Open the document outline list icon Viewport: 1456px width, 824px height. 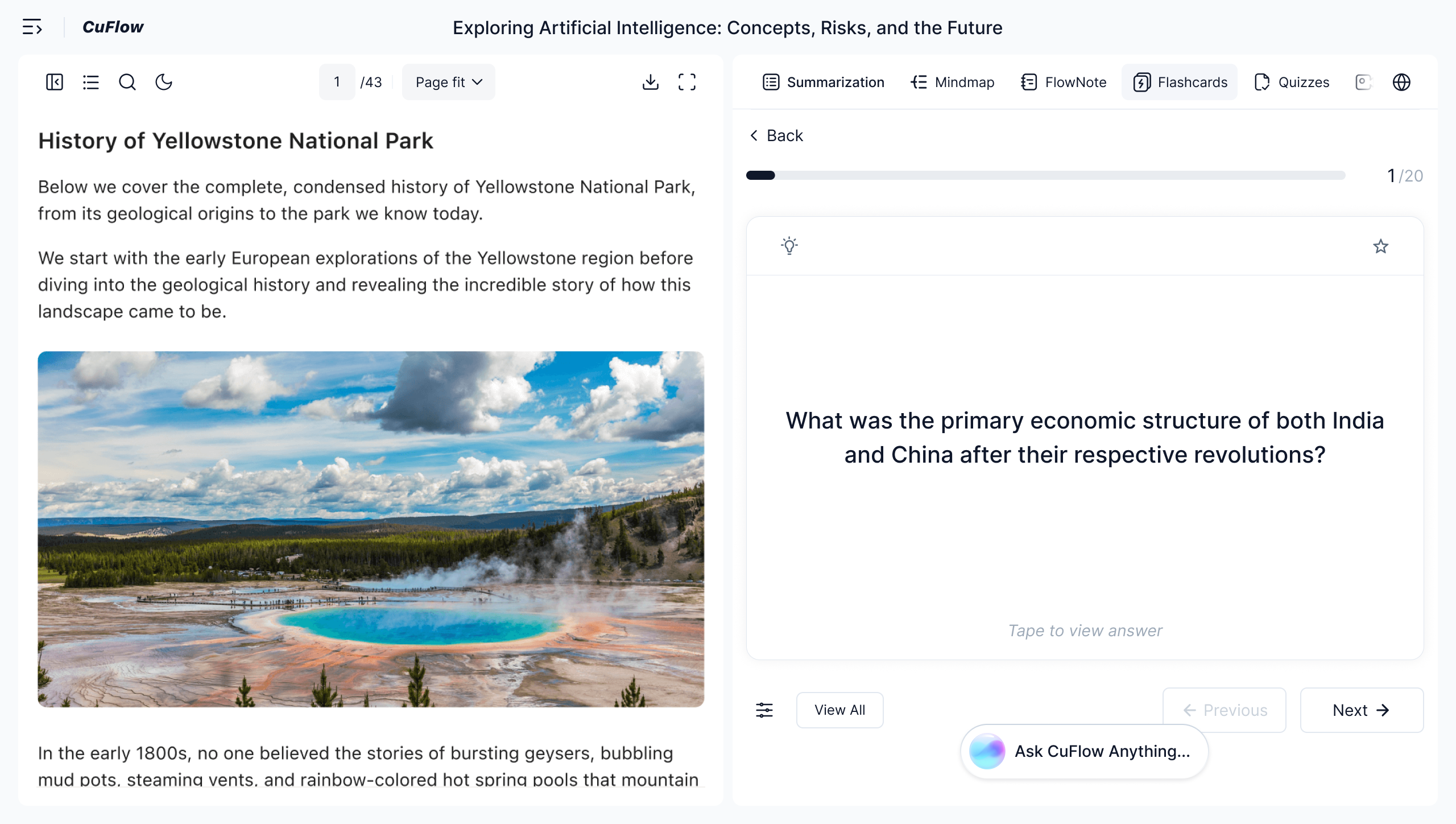pyautogui.click(x=91, y=82)
